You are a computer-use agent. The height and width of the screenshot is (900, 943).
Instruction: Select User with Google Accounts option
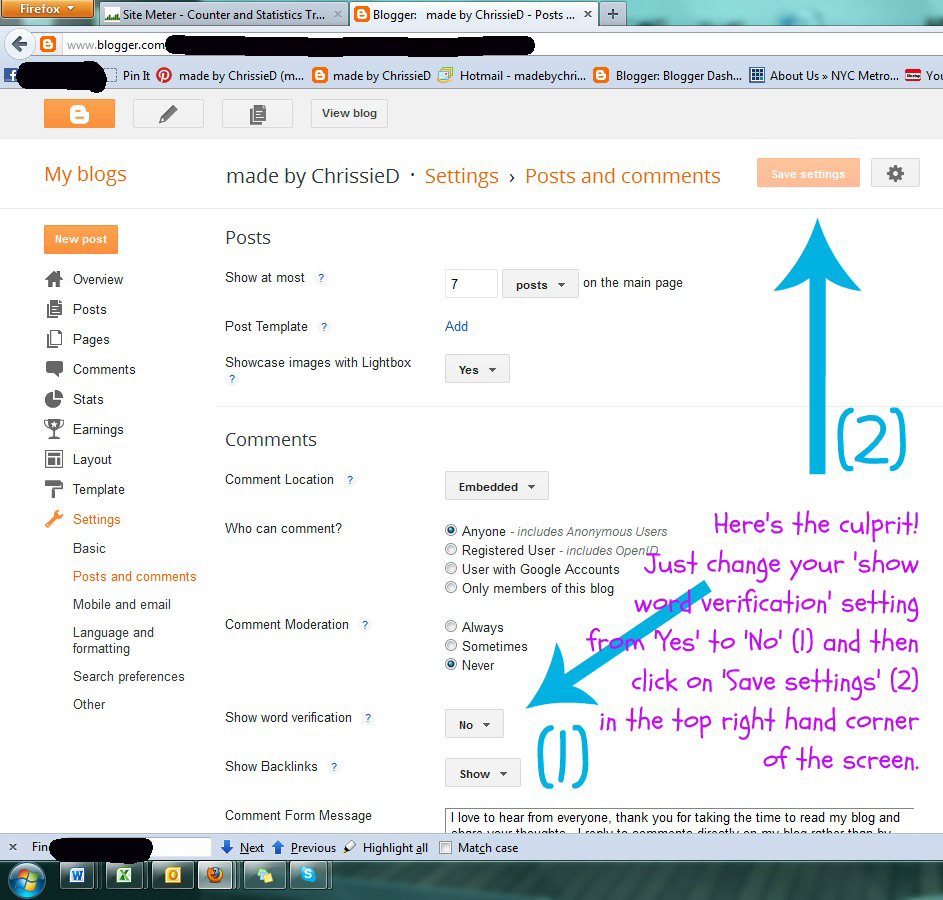tap(450, 568)
